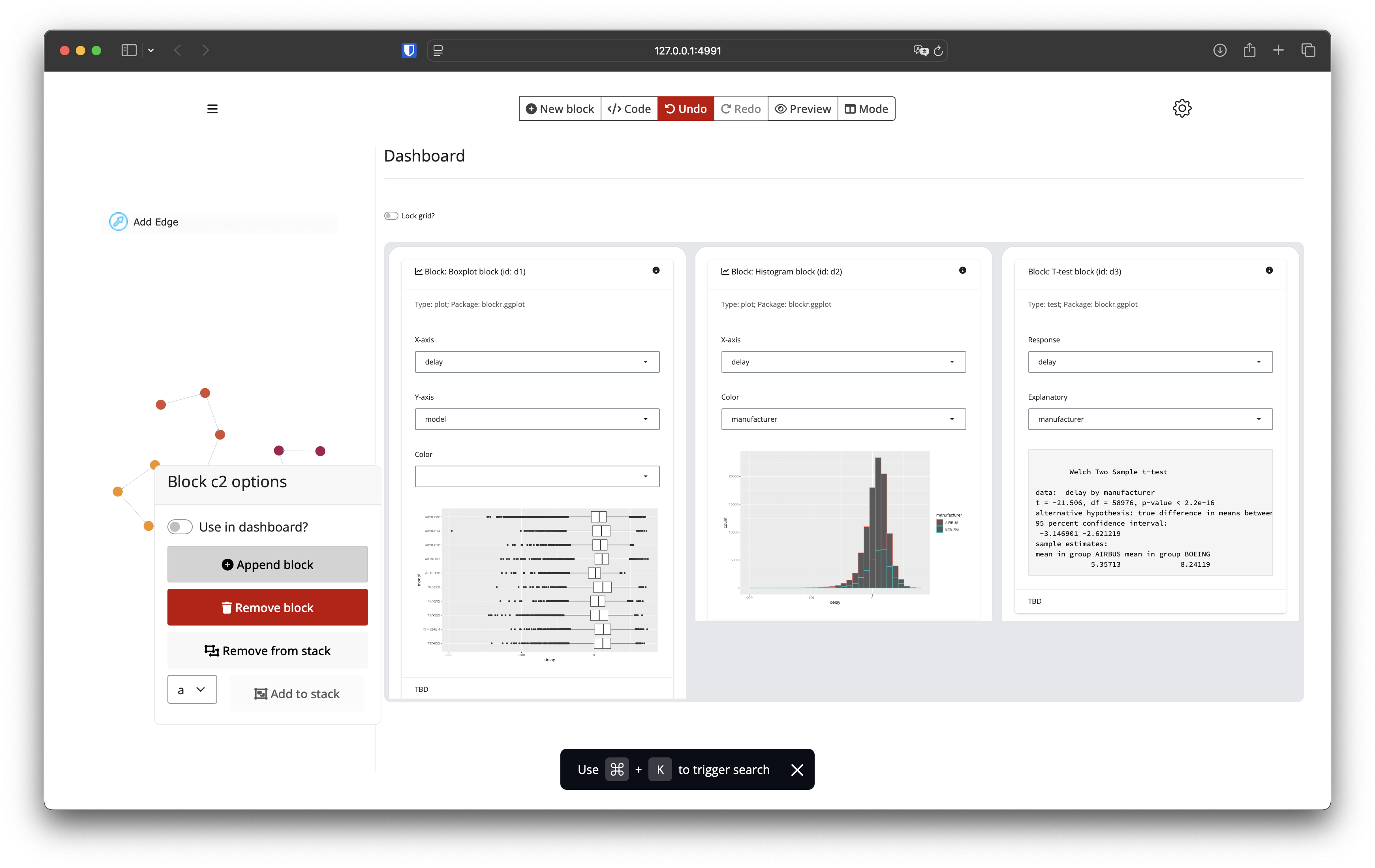
Task: Click the Add Edge icon
Action: click(118, 222)
